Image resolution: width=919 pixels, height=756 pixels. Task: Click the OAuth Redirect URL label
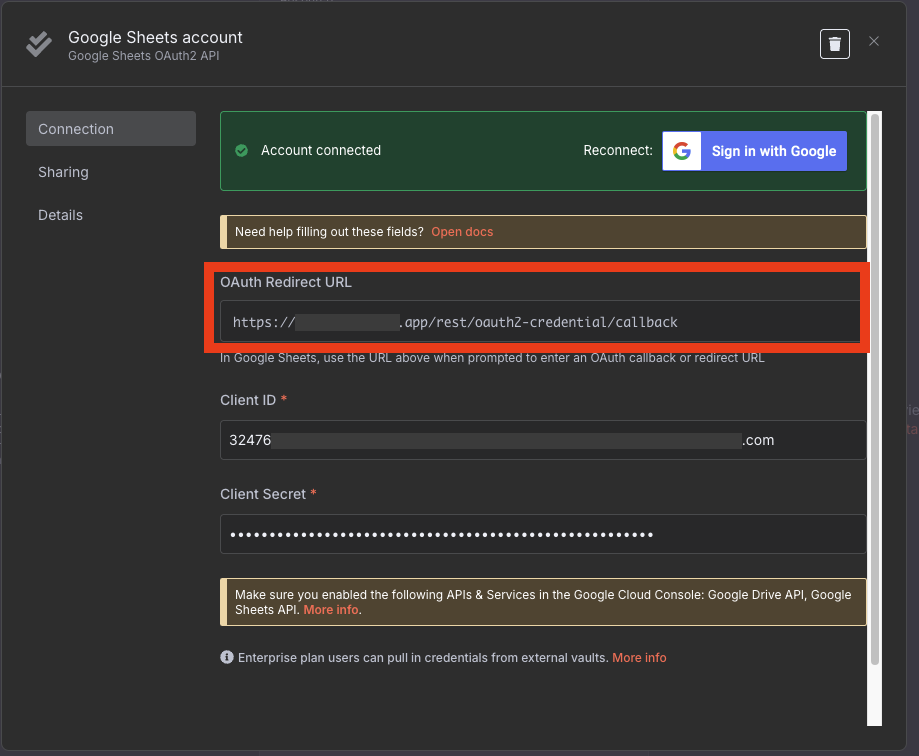(286, 282)
